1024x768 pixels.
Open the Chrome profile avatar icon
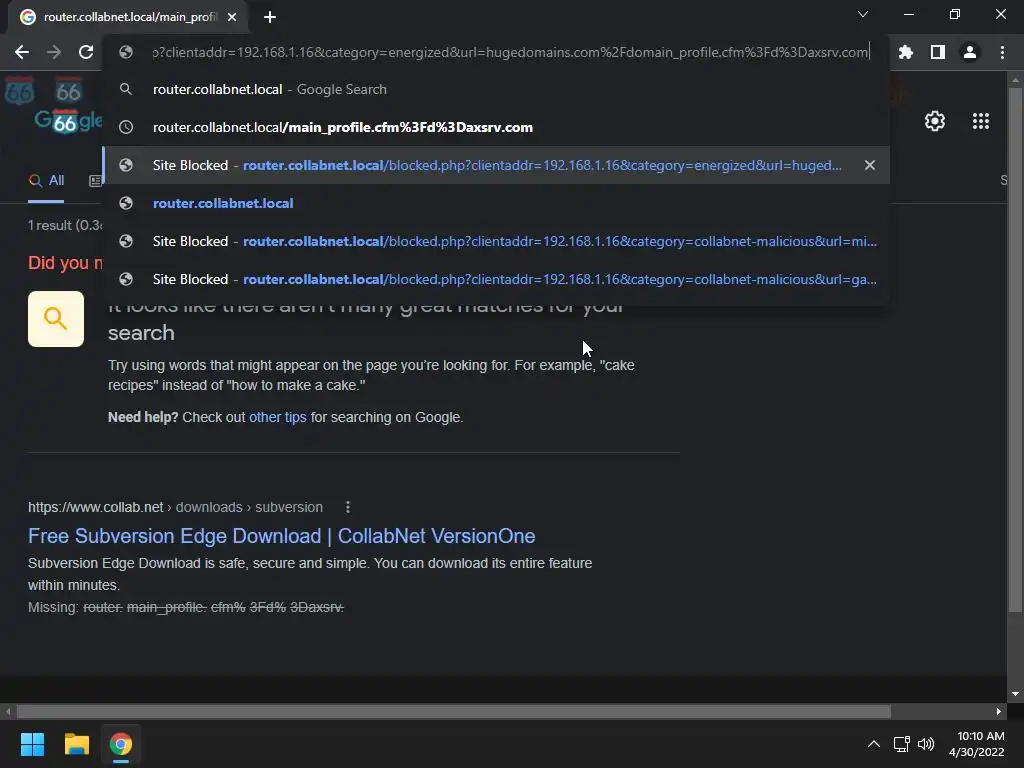[970, 52]
